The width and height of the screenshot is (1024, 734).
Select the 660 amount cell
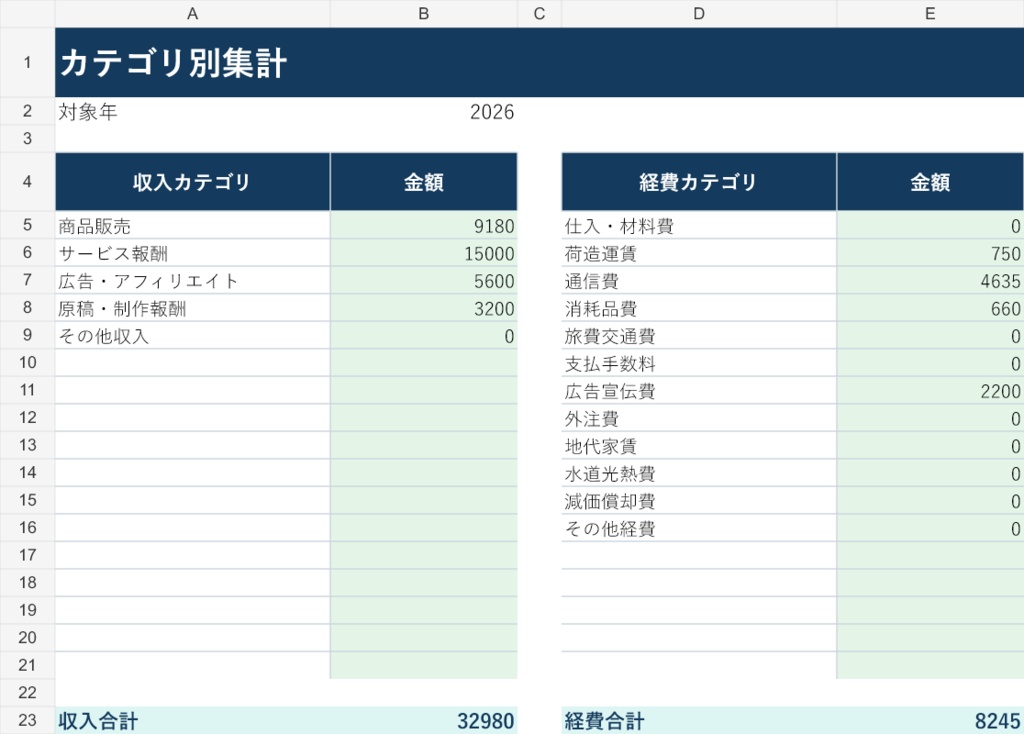[930, 308]
